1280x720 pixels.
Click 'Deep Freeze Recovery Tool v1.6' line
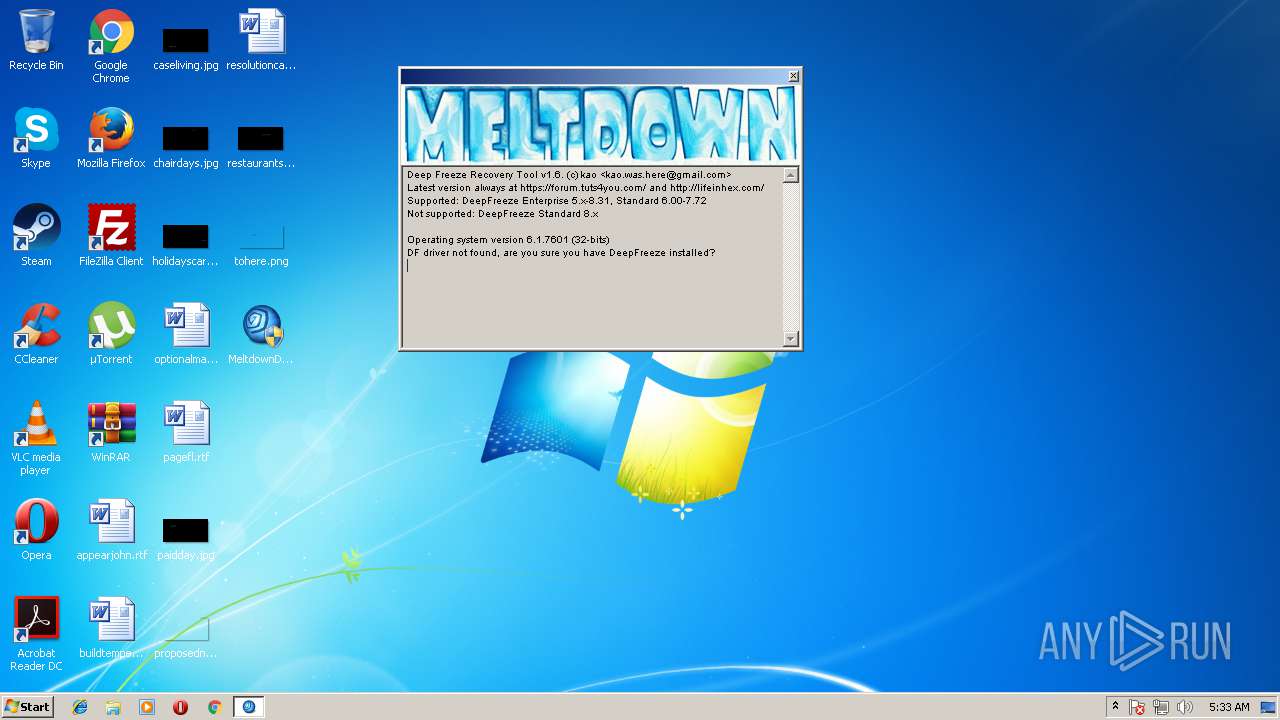pos(569,175)
